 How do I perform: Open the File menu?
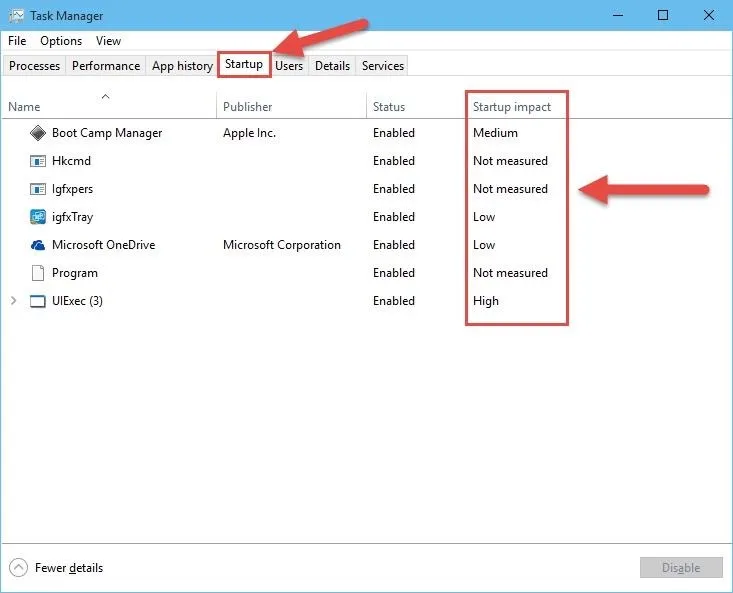point(17,41)
